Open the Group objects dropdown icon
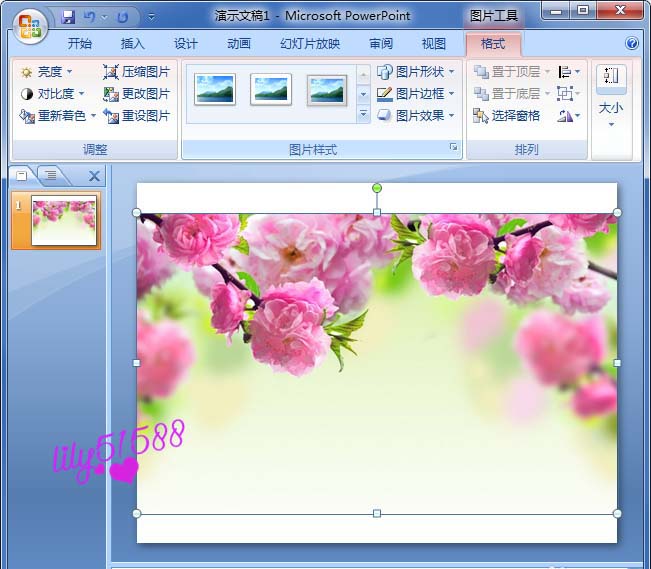651x569 pixels. (568, 94)
